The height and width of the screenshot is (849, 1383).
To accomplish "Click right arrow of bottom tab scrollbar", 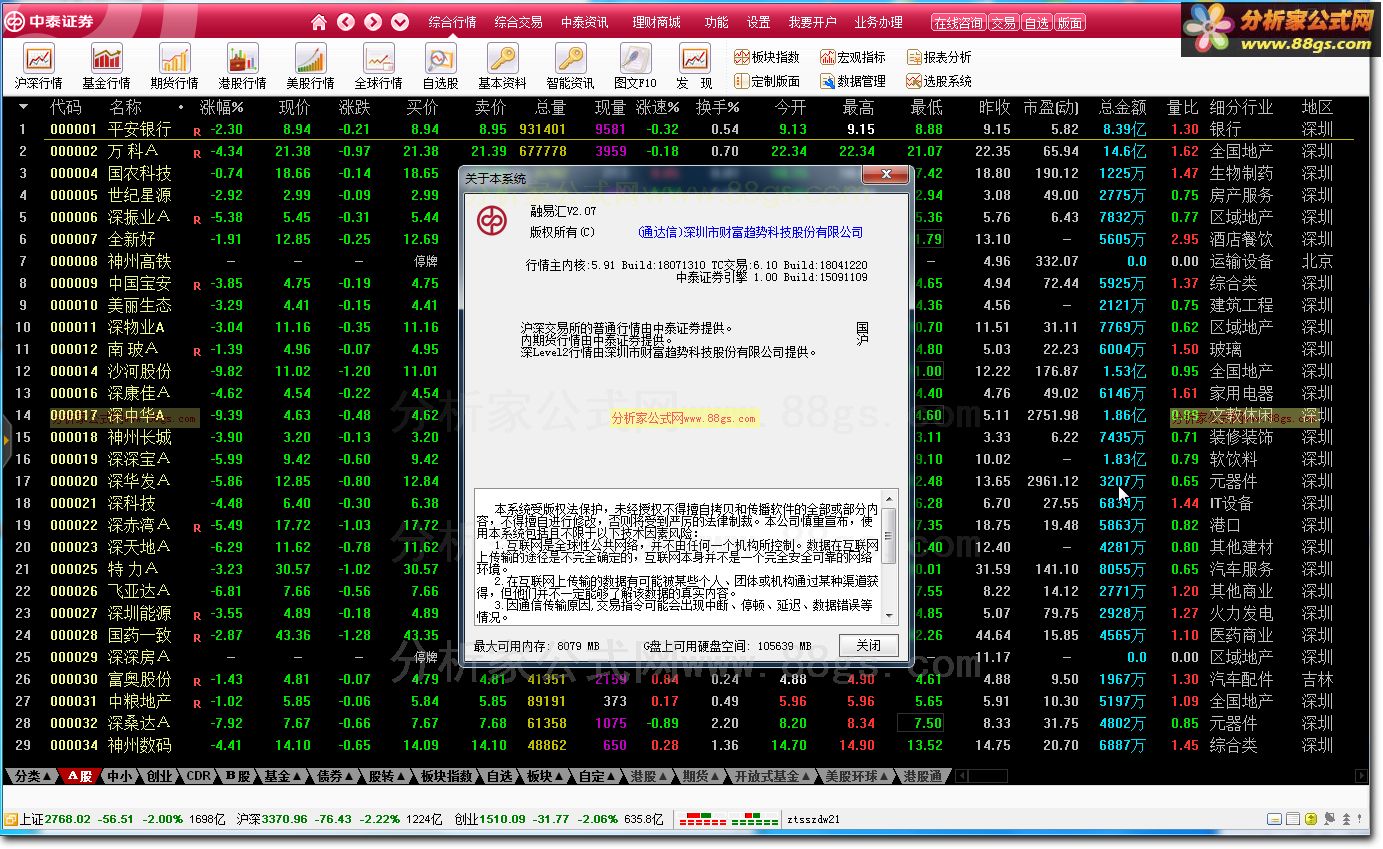I will tap(1361, 776).
